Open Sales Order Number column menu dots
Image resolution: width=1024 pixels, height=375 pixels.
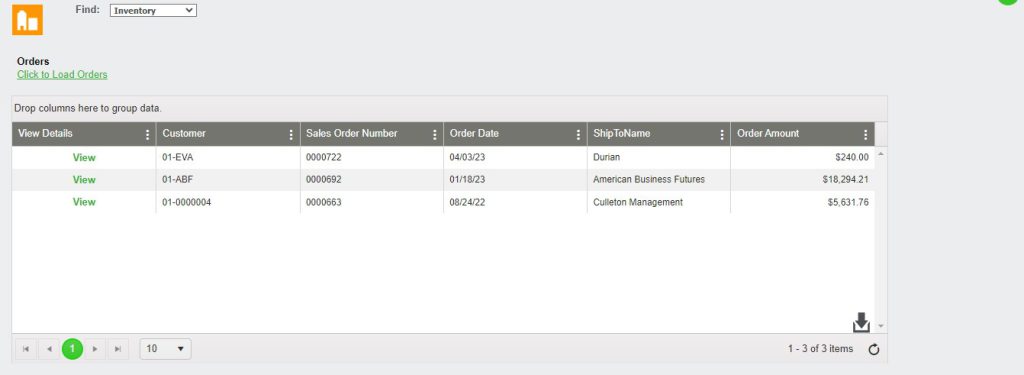point(435,135)
